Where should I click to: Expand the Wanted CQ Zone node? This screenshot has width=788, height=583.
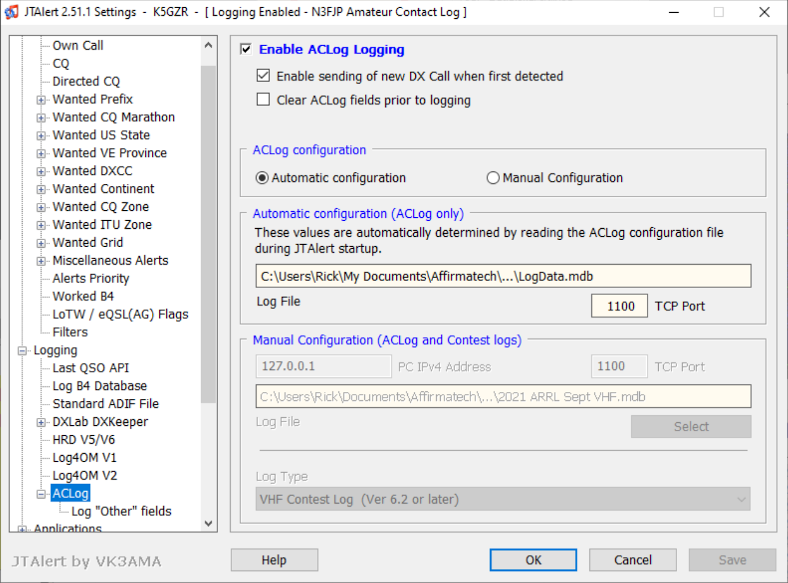(x=41, y=207)
